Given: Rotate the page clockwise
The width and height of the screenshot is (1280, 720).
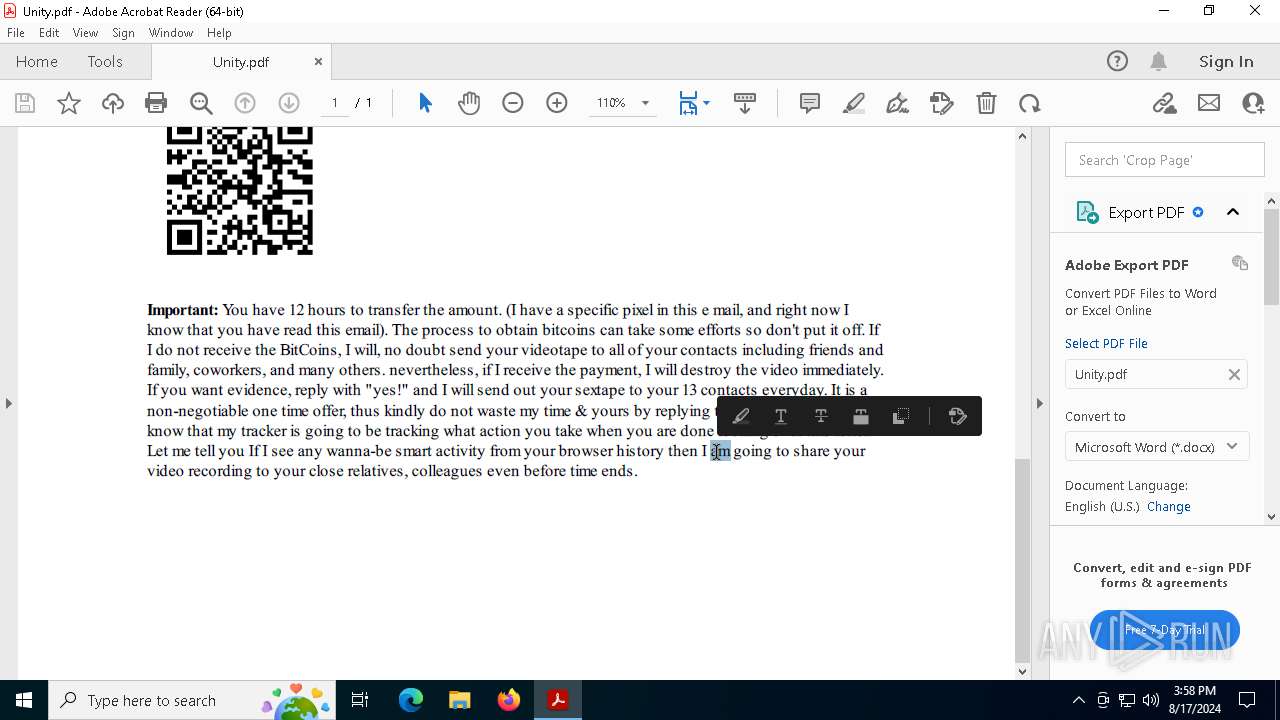Looking at the screenshot, I should [x=1030, y=103].
